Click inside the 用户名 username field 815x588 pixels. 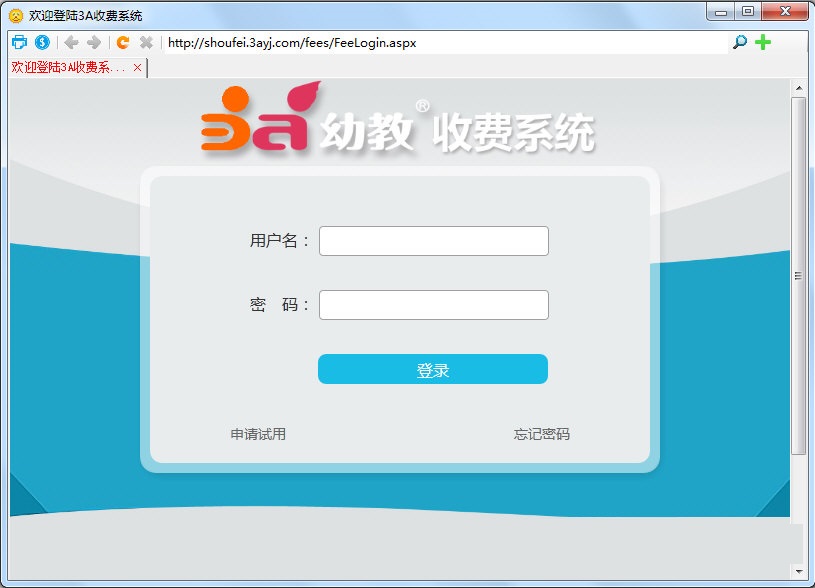coord(432,241)
